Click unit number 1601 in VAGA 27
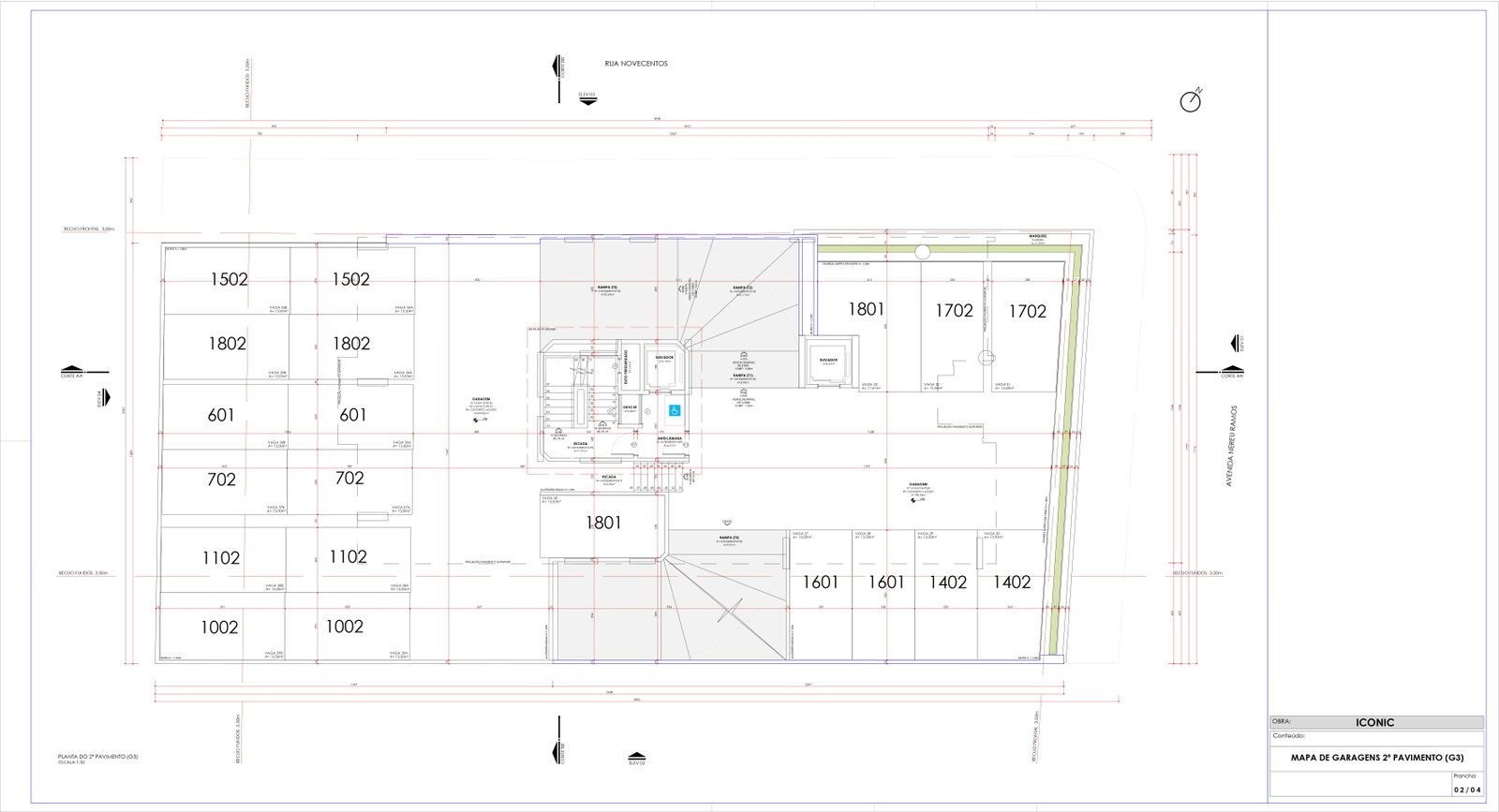This screenshot has width=1499, height=812. click(x=820, y=582)
